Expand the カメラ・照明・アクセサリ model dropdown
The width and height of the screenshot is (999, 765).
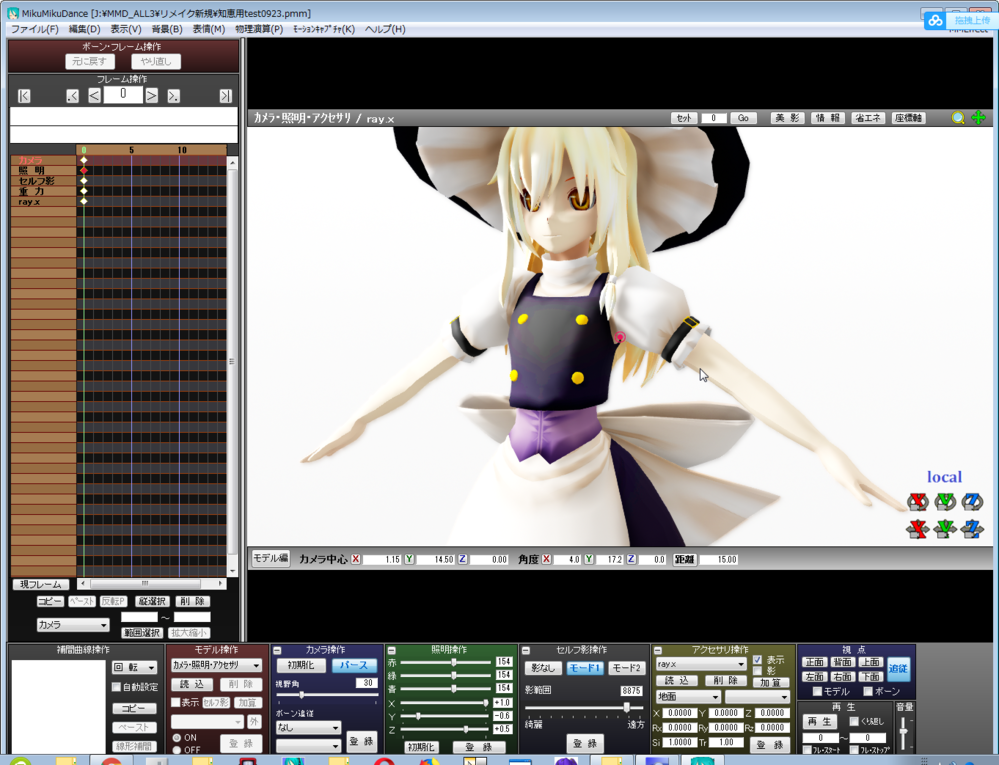click(x=216, y=665)
